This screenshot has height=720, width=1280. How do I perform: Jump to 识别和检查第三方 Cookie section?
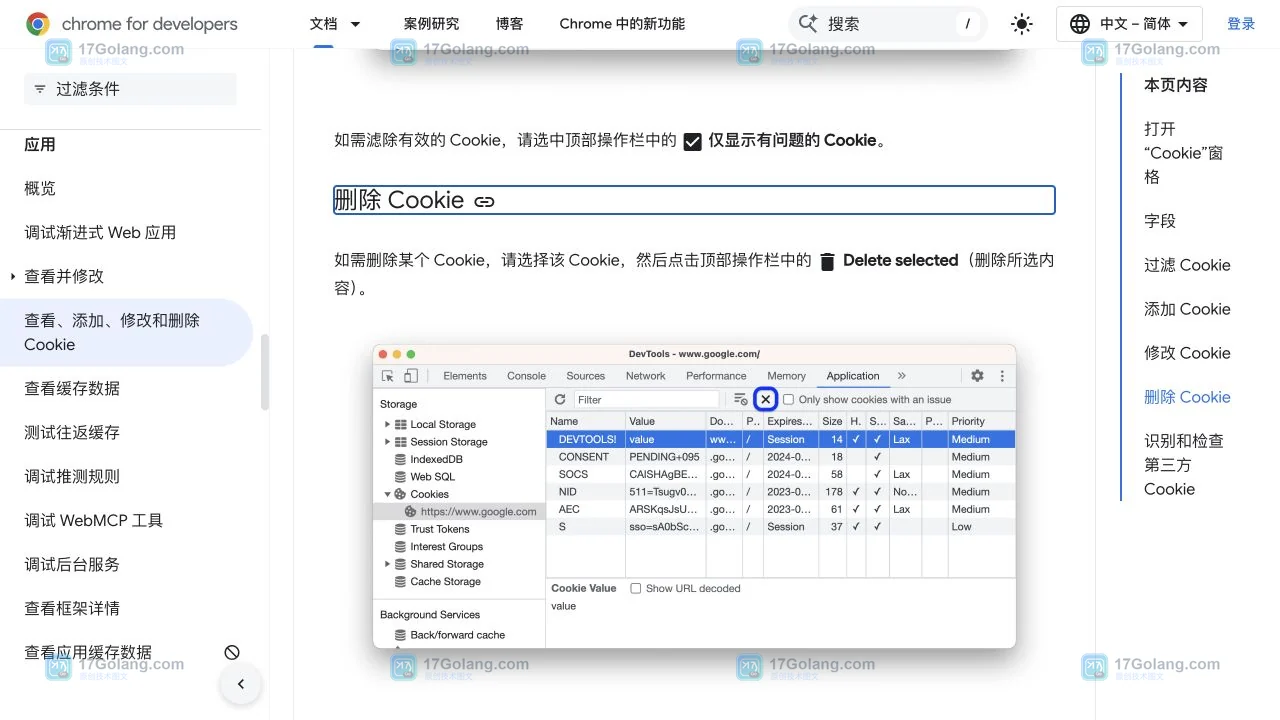(1184, 465)
